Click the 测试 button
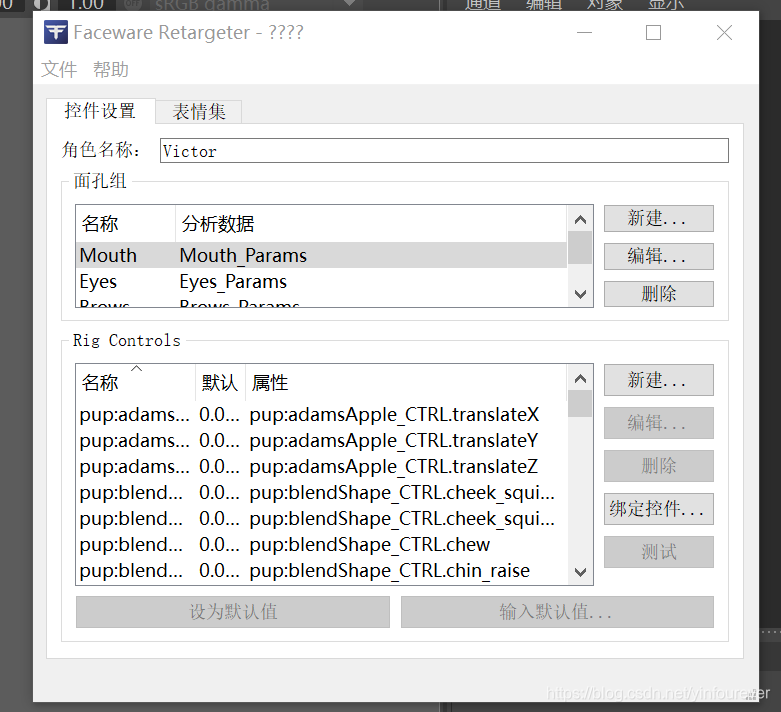781x712 pixels. tap(658, 552)
